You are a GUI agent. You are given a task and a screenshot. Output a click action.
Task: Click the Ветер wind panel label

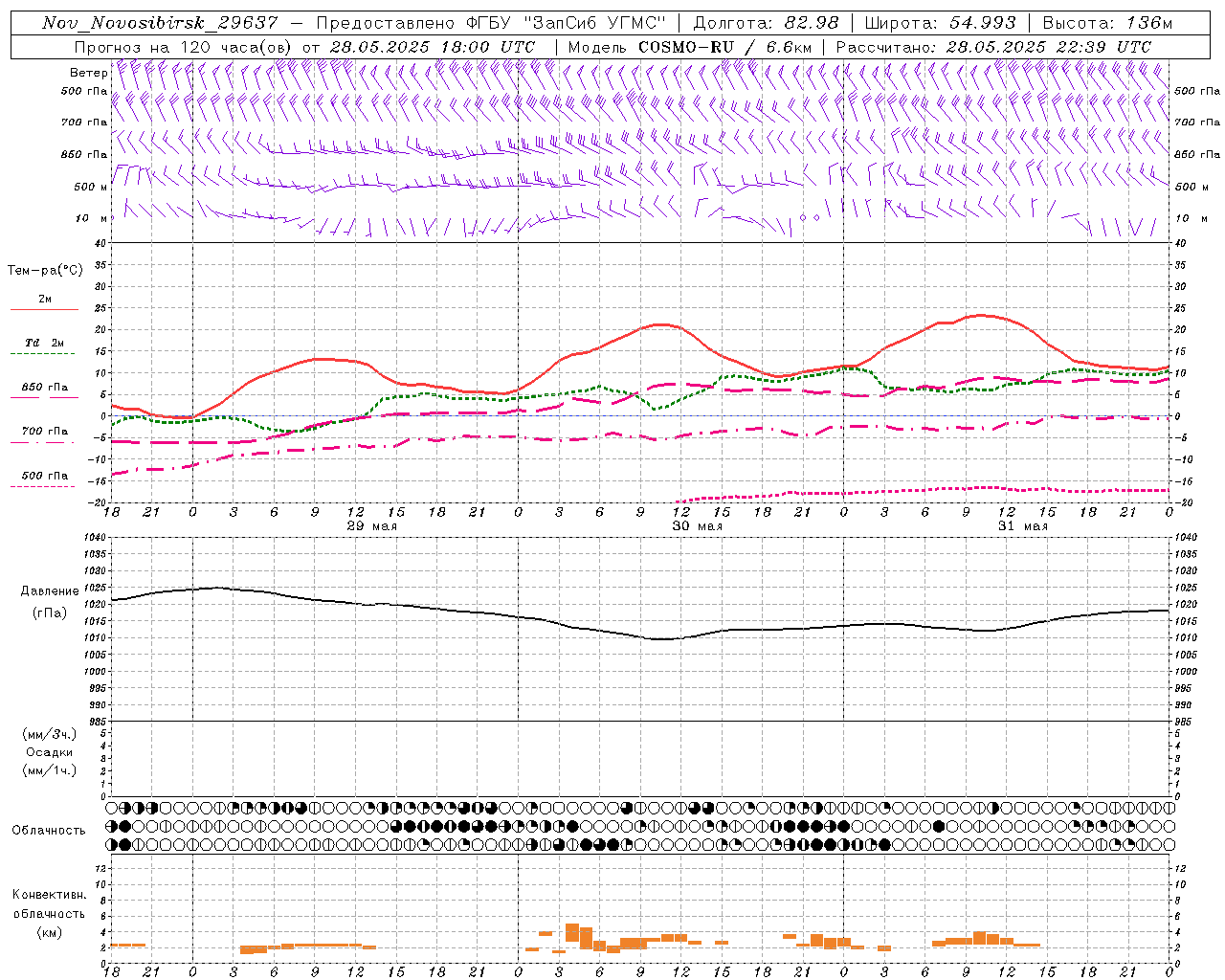point(88,73)
